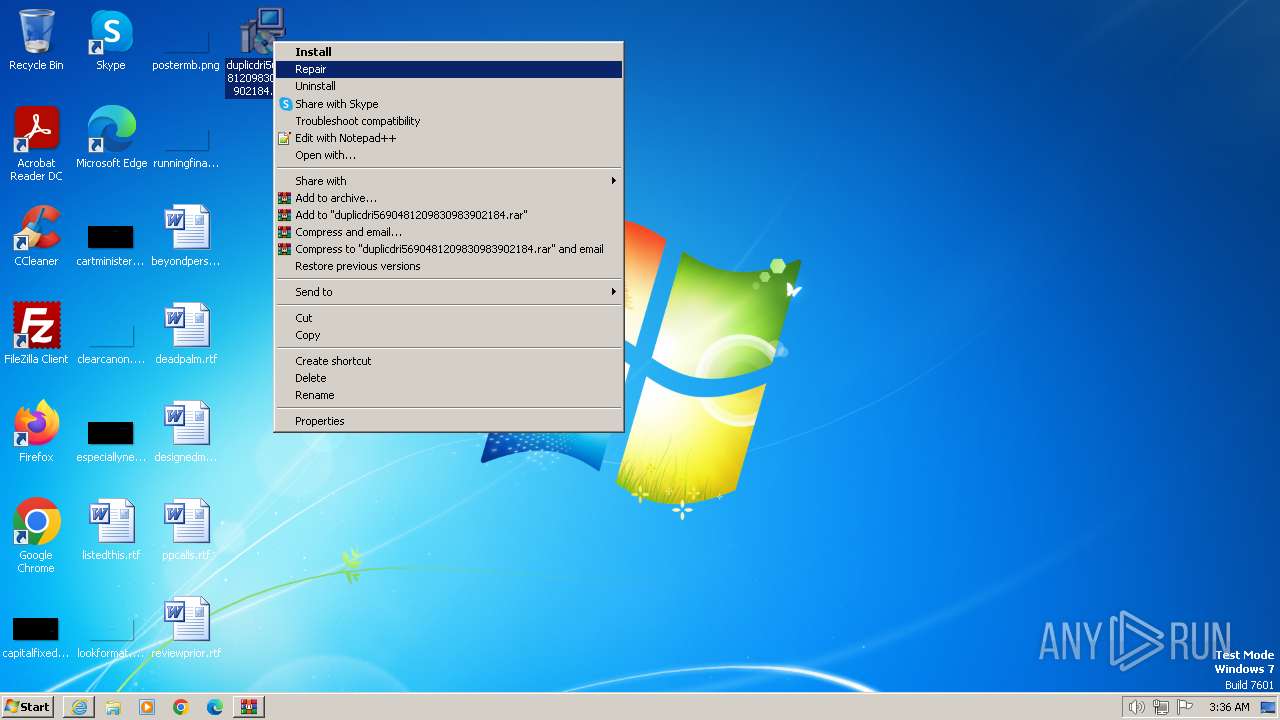Choose Install from context menu
1280x720 pixels.
[449, 52]
